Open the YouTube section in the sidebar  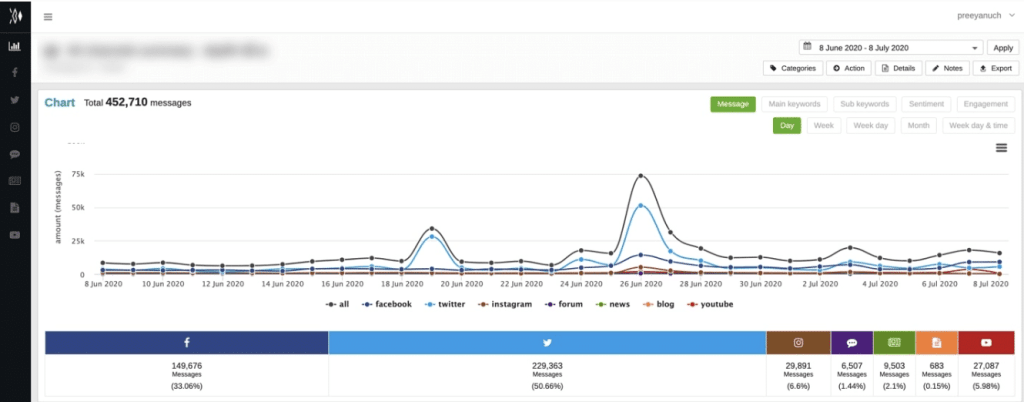click(x=15, y=235)
